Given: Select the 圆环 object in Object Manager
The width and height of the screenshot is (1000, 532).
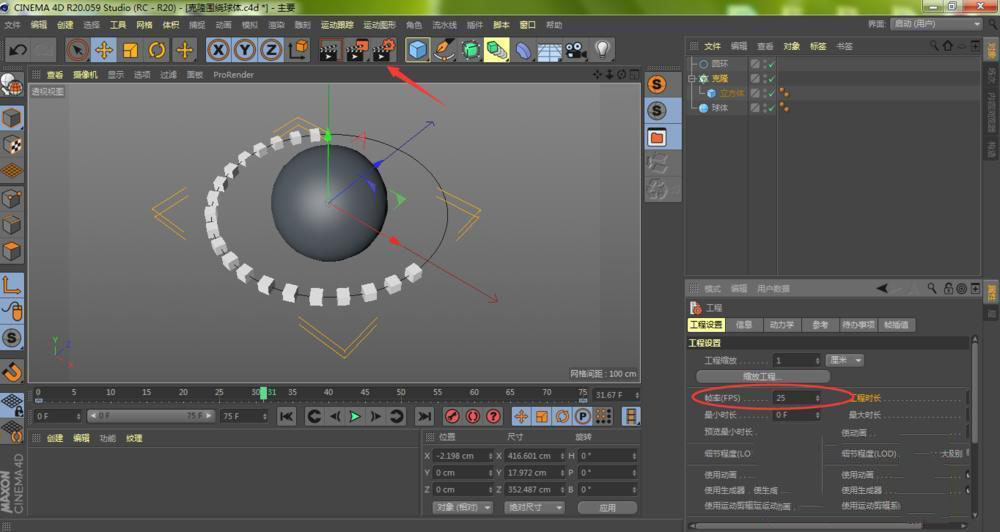Looking at the screenshot, I should pos(720,64).
